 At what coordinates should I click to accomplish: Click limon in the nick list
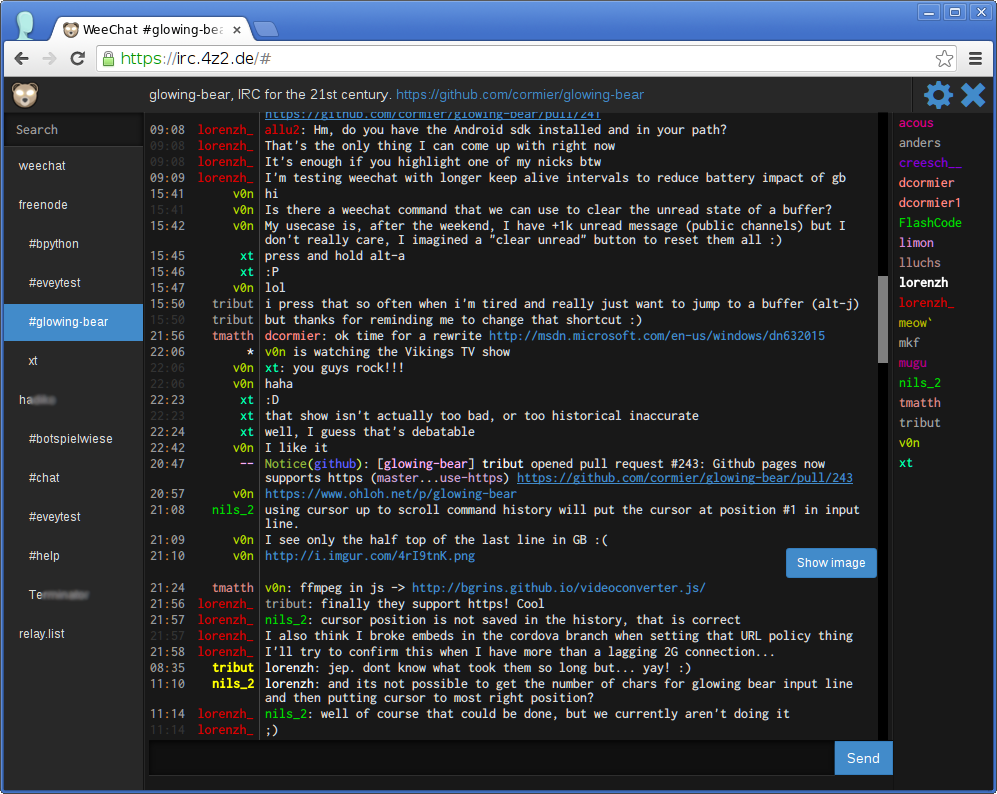(916, 243)
